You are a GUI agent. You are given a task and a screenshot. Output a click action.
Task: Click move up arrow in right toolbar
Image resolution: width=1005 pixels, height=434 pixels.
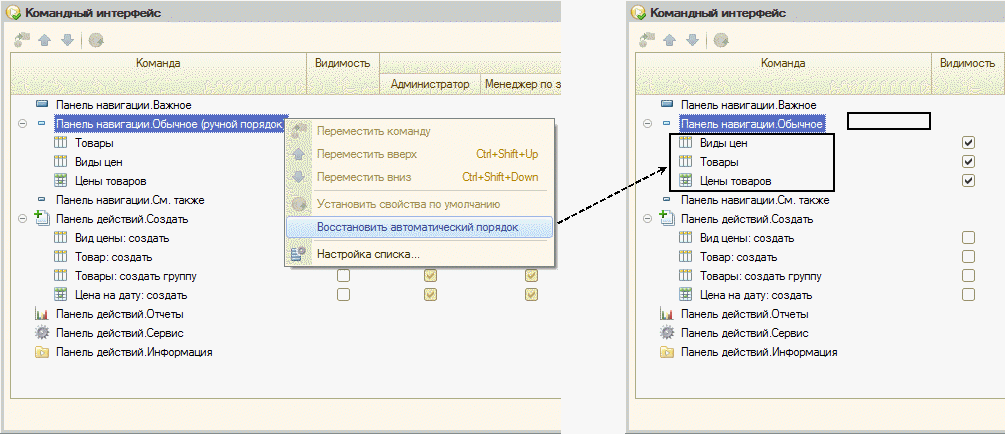point(669,40)
